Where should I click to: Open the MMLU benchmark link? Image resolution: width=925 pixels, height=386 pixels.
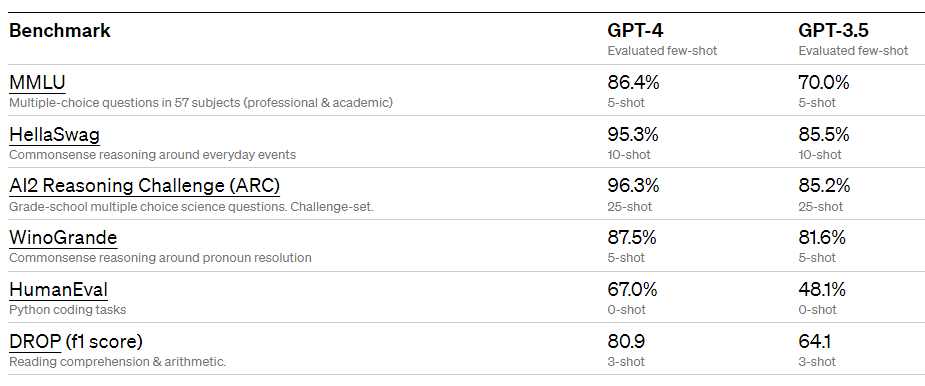pyautogui.click(x=37, y=83)
